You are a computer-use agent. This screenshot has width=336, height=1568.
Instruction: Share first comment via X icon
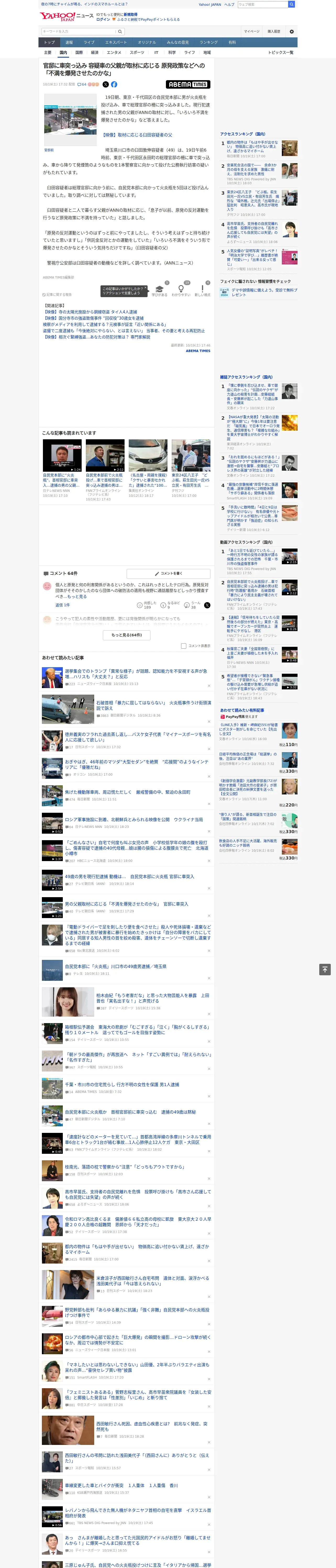point(207,605)
